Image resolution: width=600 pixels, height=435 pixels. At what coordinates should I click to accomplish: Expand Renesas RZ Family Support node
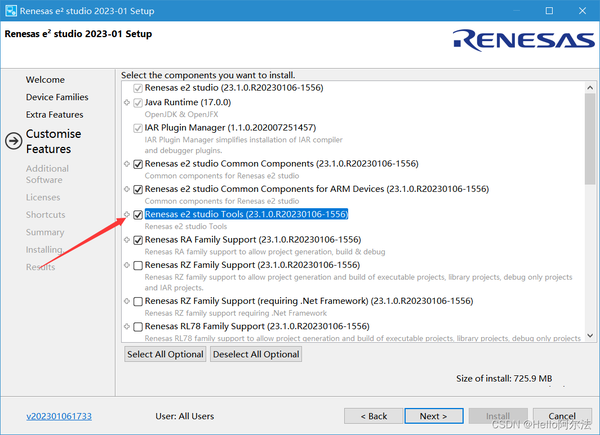127,265
